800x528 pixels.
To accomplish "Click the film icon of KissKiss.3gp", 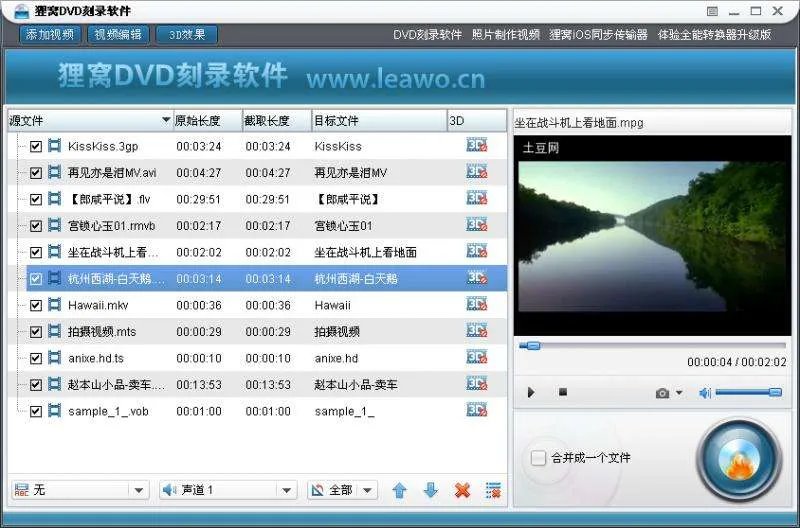I will coord(54,145).
